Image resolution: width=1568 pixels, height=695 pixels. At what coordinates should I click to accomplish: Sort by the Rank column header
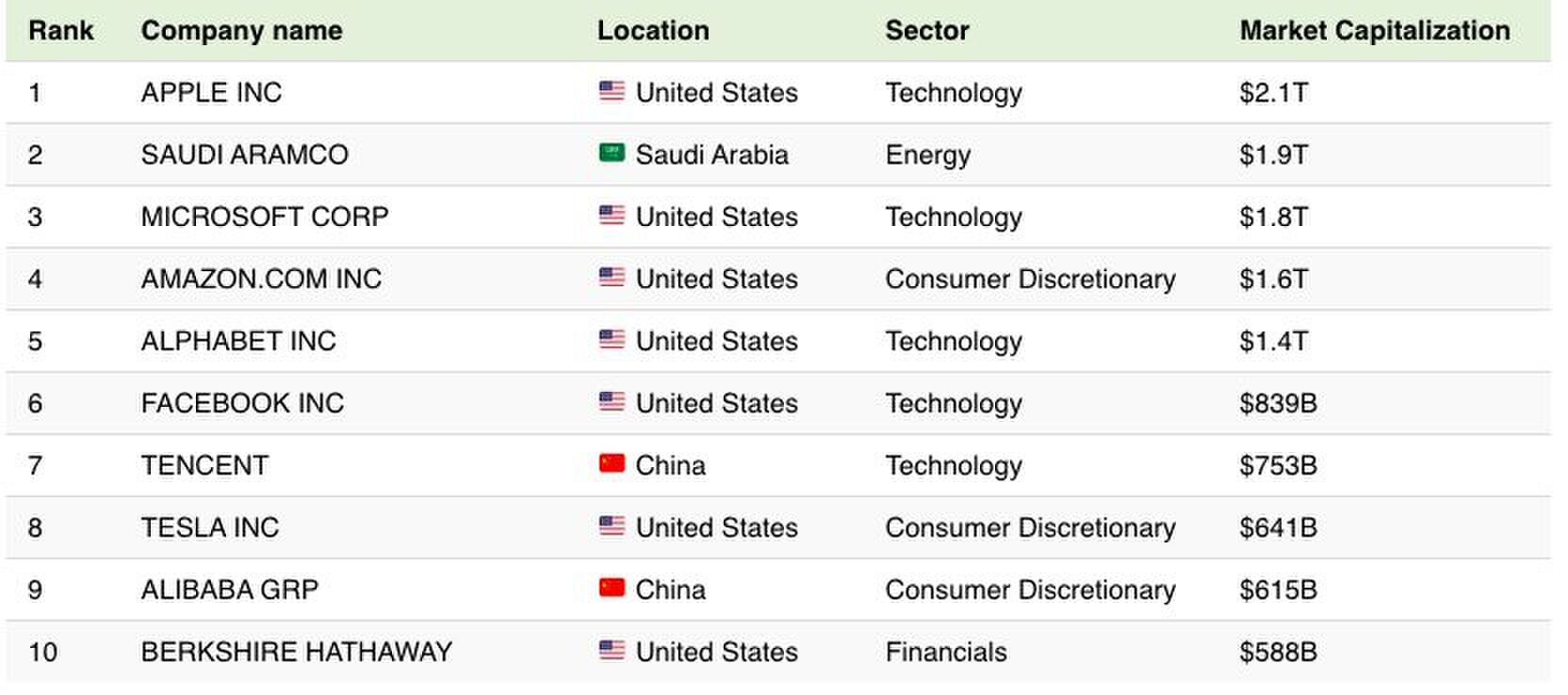[x=61, y=30]
